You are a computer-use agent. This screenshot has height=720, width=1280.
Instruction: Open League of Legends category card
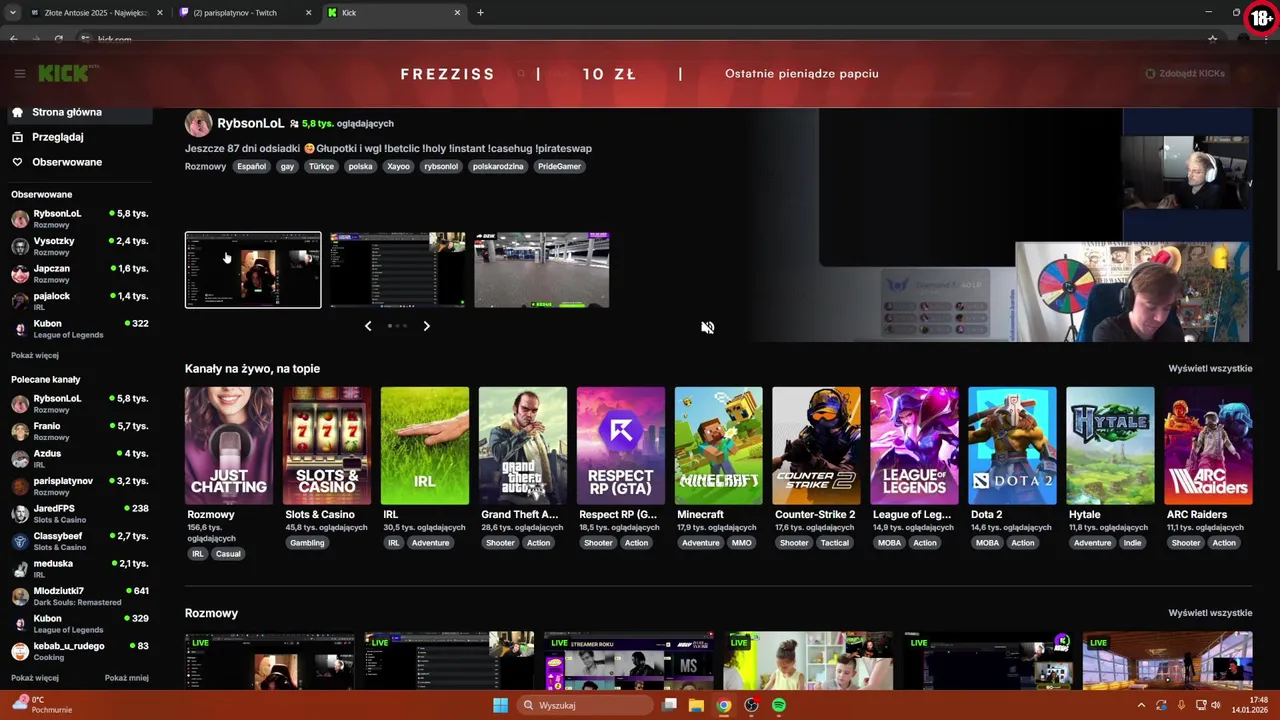coord(915,446)
